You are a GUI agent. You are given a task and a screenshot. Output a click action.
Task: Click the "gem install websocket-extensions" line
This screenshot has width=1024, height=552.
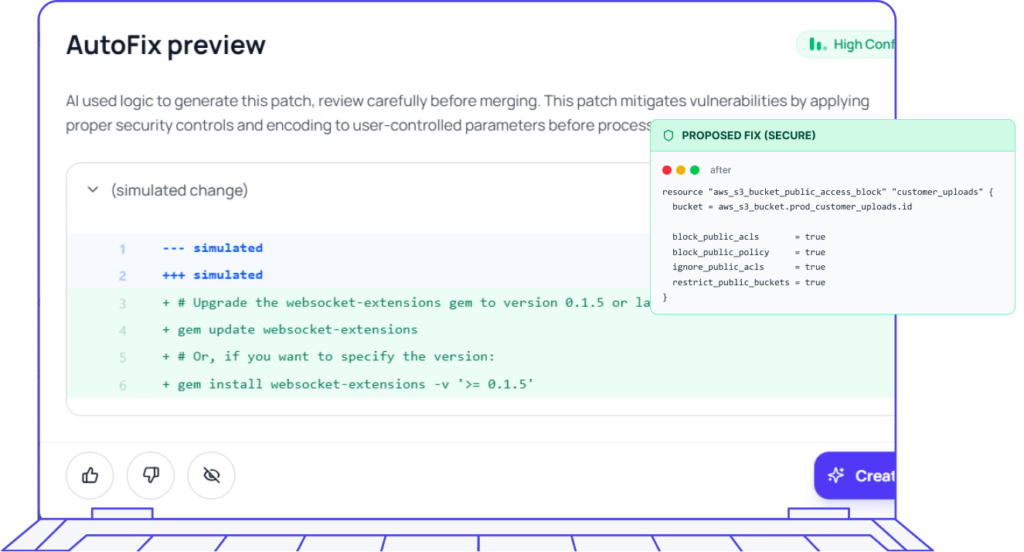pyautogui.click(x=348, y=384)
